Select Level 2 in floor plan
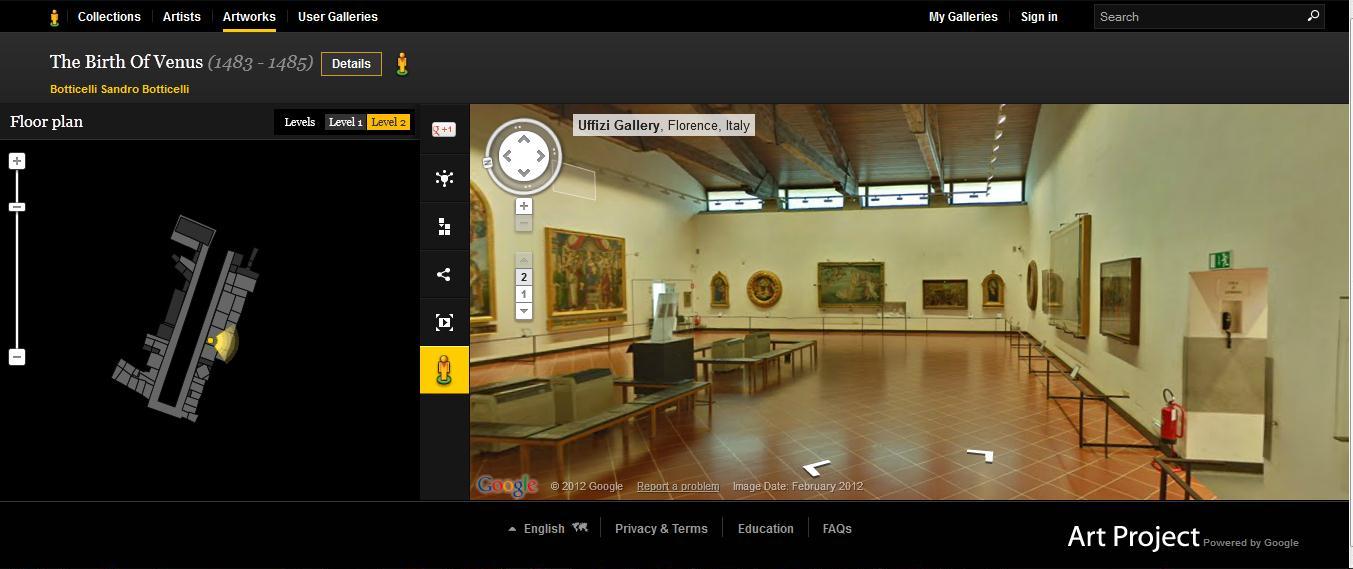Viewport: 1353px width, 569px height. pyautogui.click(x=388, y=122)
